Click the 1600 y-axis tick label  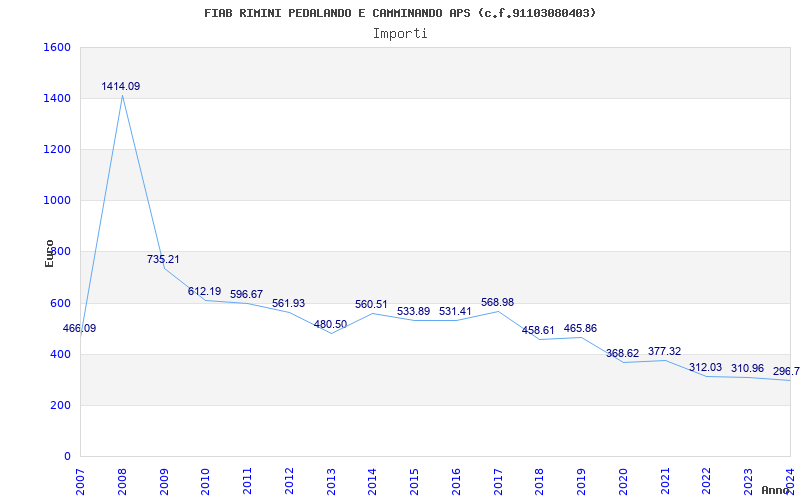coord(57,47)
